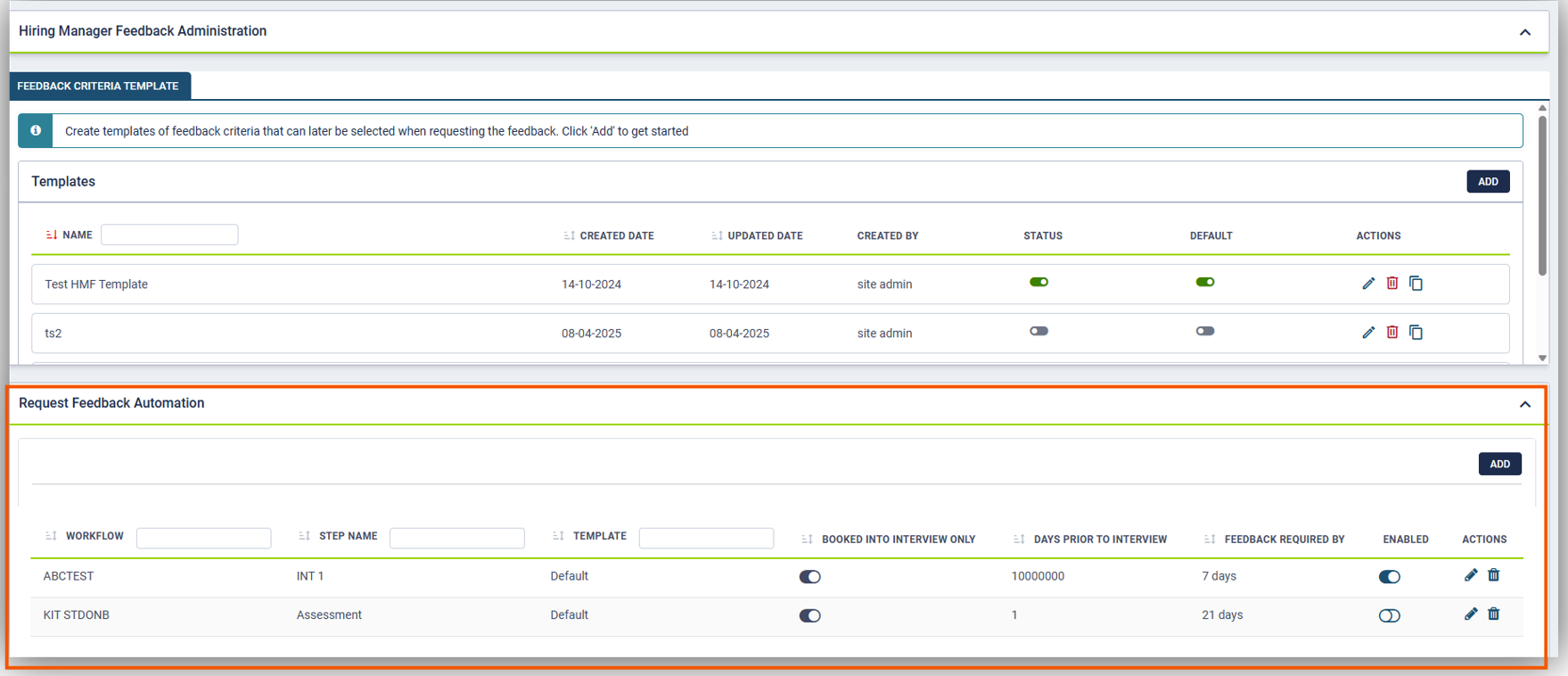Click the Enabled column header
Viewport: 1568px width, 676px height.
(x=1406, y=540)
